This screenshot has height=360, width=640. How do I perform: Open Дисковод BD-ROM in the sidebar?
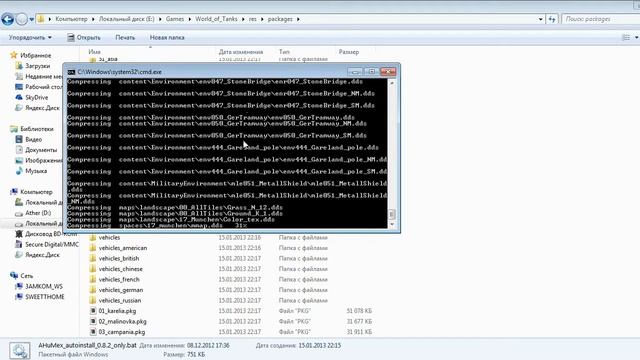(x=51, y=234)
